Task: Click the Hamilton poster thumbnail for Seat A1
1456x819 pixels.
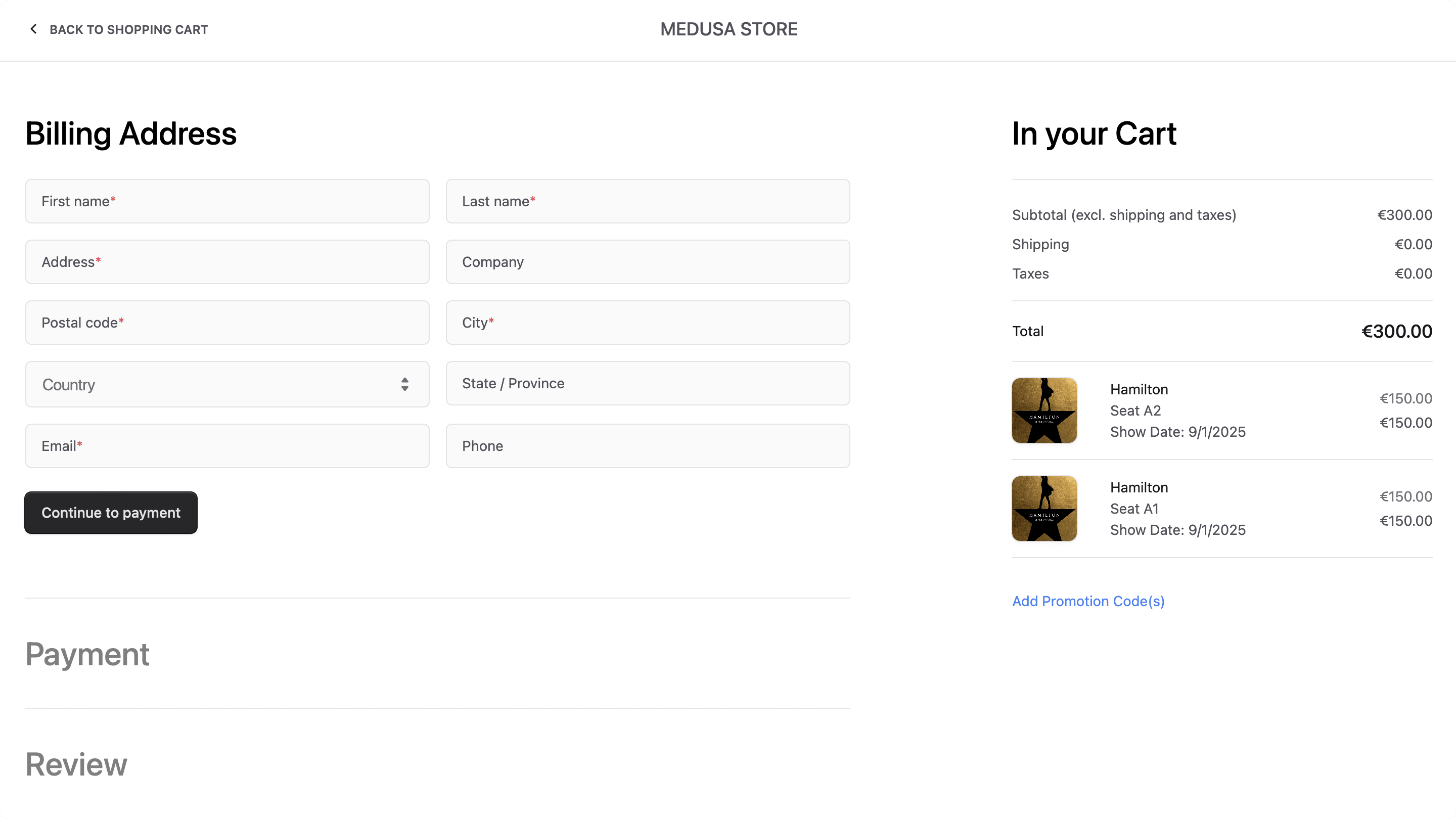Action: pyautogui.click(x=1043, y=508)
